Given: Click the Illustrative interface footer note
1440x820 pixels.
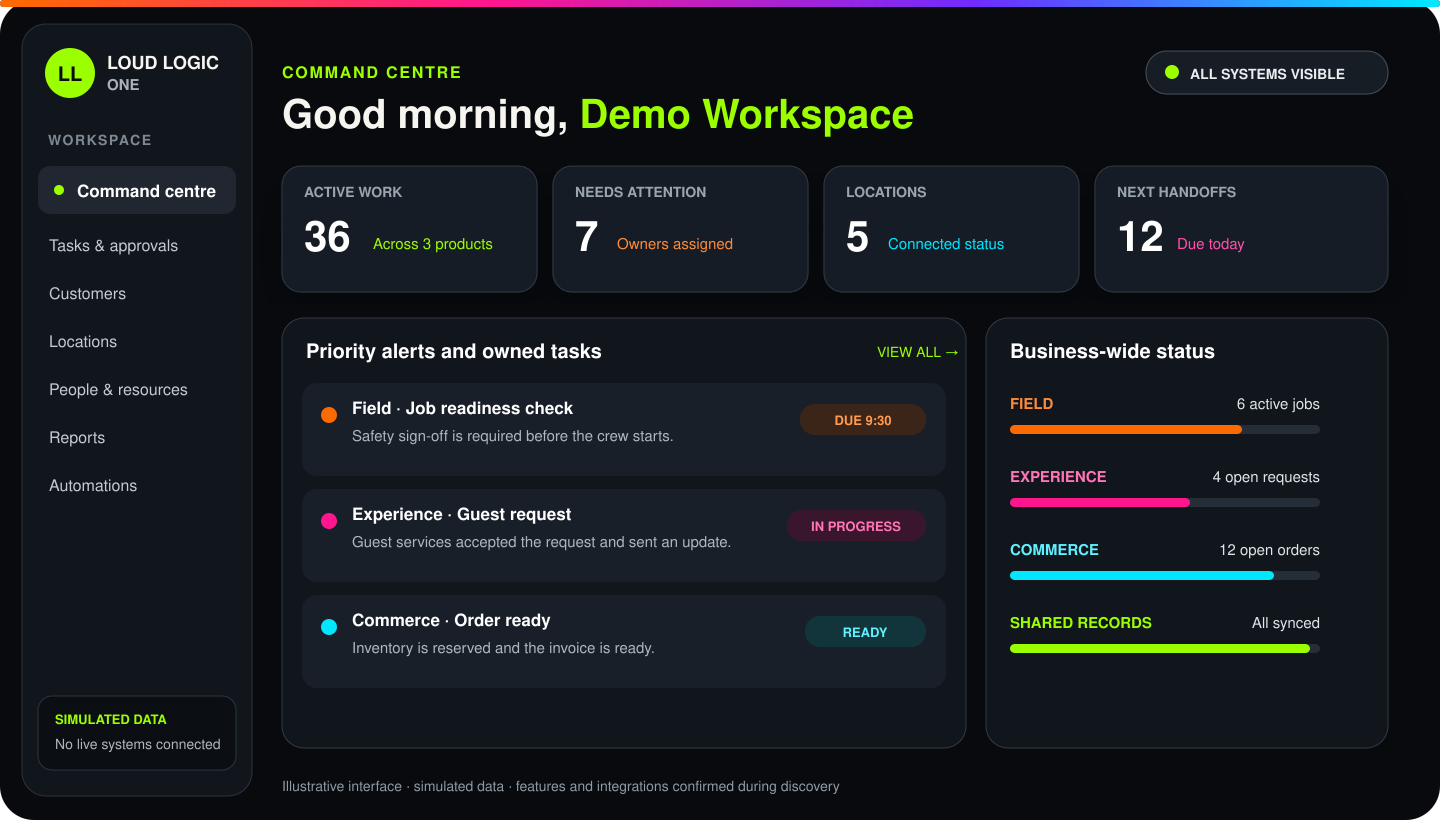Looking at the screenshot, I should [561, 786].
